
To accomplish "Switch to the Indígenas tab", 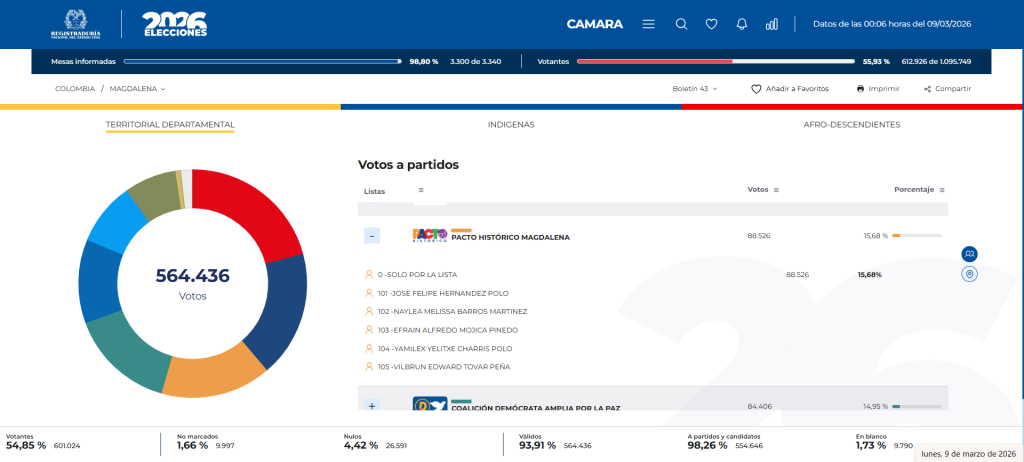I will tap(510, 125).
